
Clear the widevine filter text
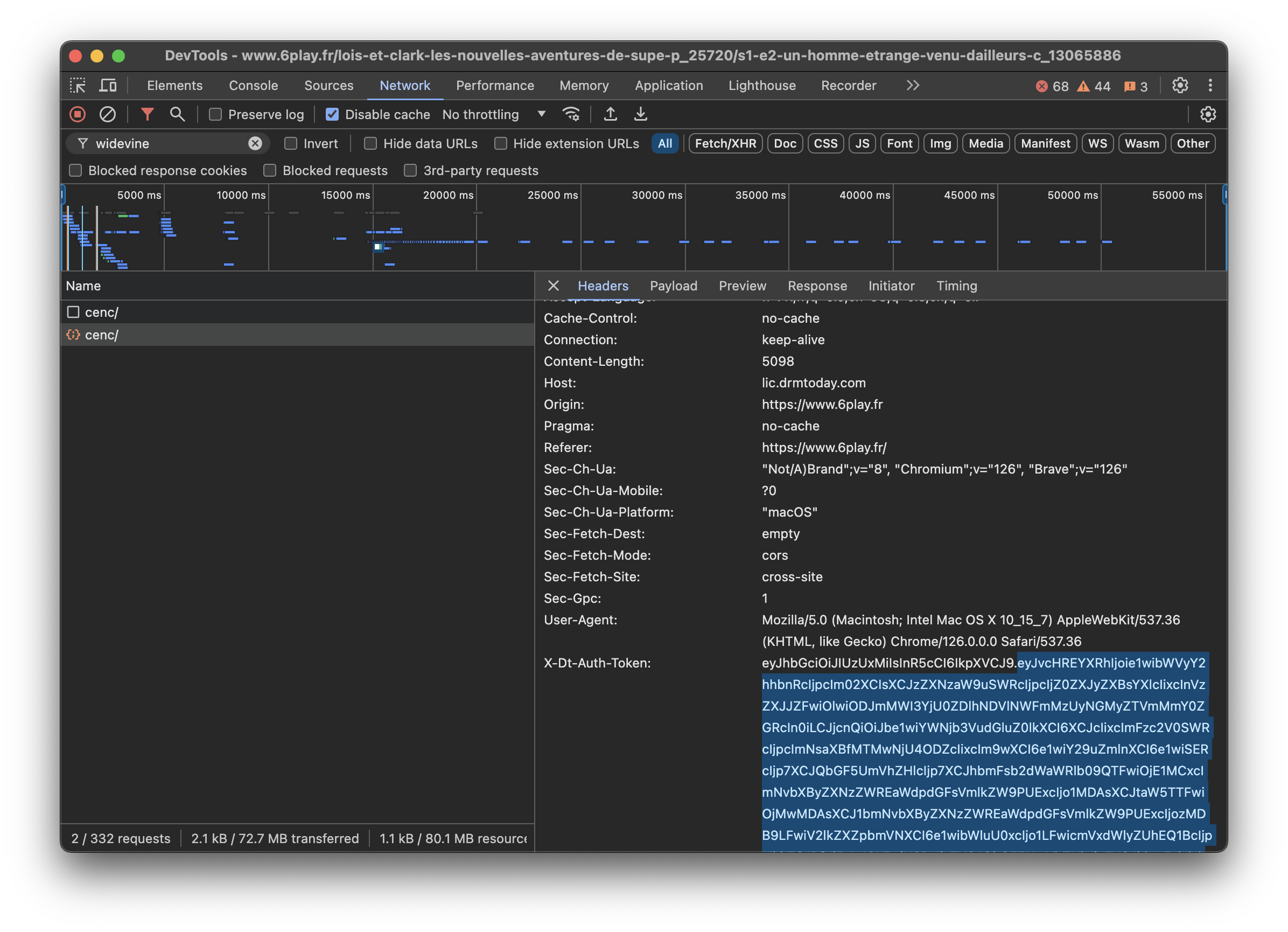coord(256,143)
